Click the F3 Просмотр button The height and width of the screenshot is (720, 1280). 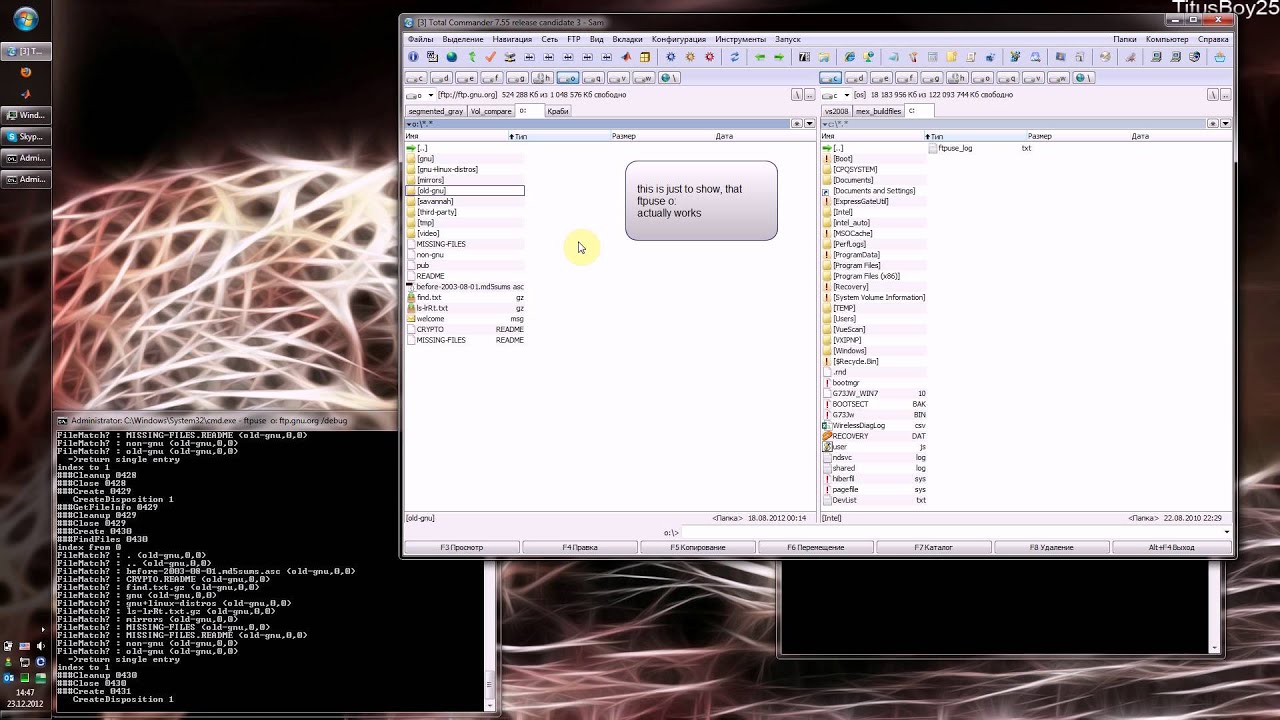point(462,547)
